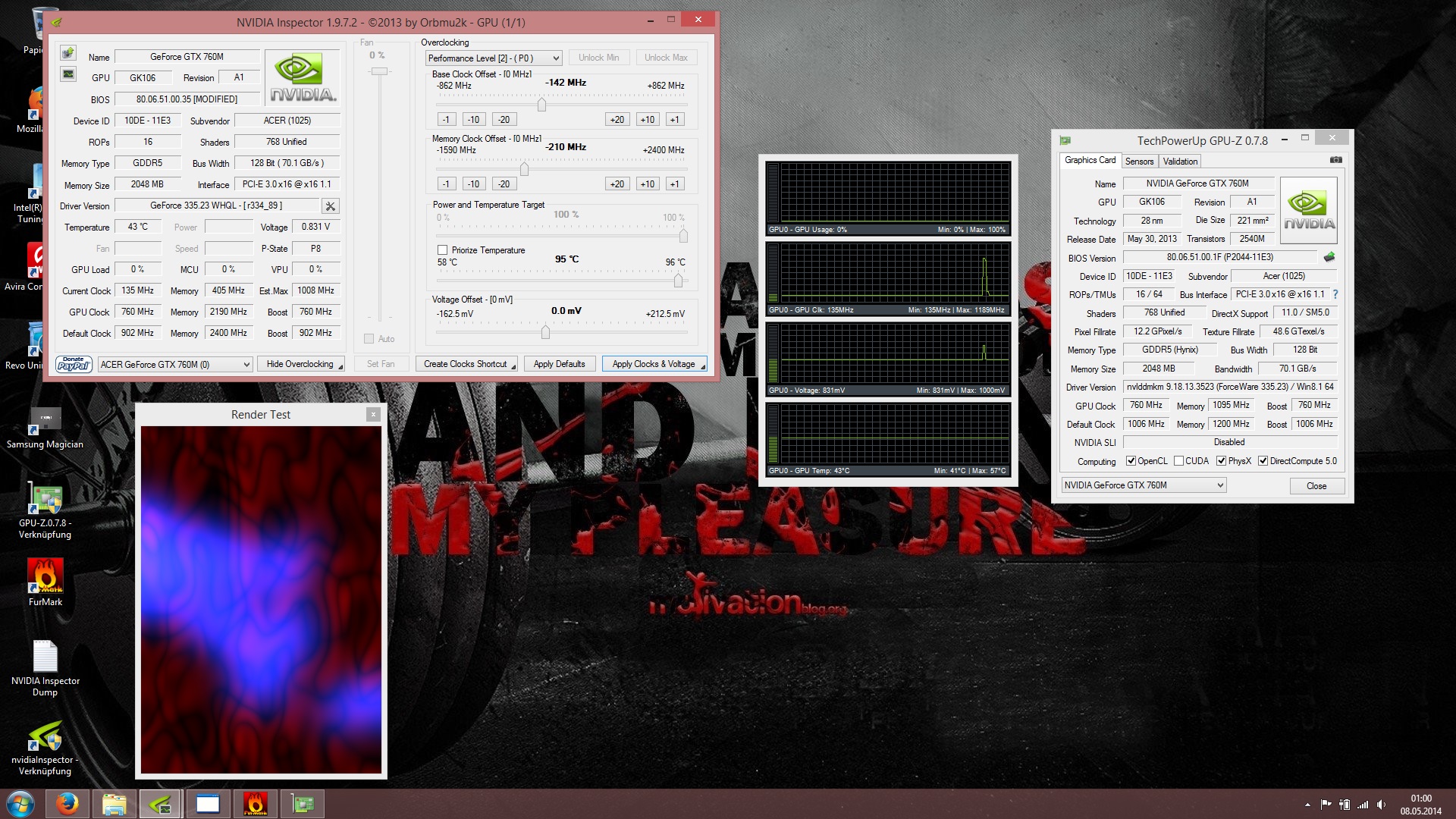Open FurMark desktop shortcut

(x=45, y=583)
